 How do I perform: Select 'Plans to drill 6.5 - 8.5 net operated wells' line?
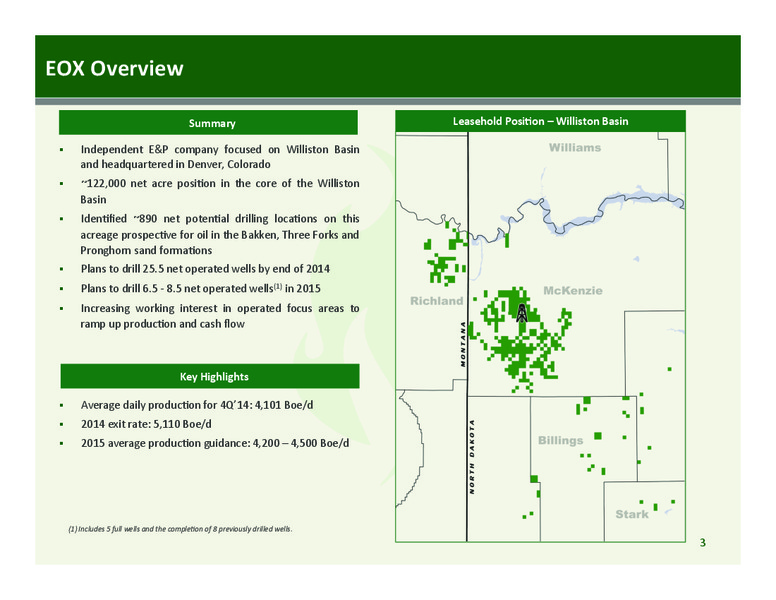point(200,288)
